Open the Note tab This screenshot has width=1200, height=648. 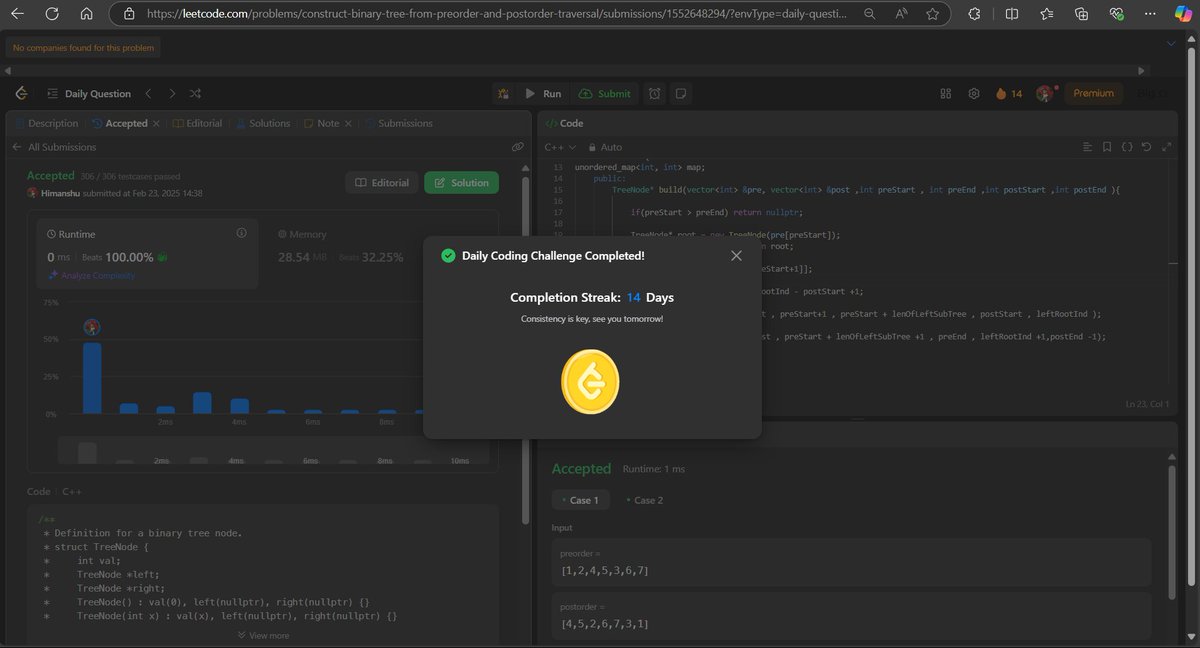click(x=321, y=123)
